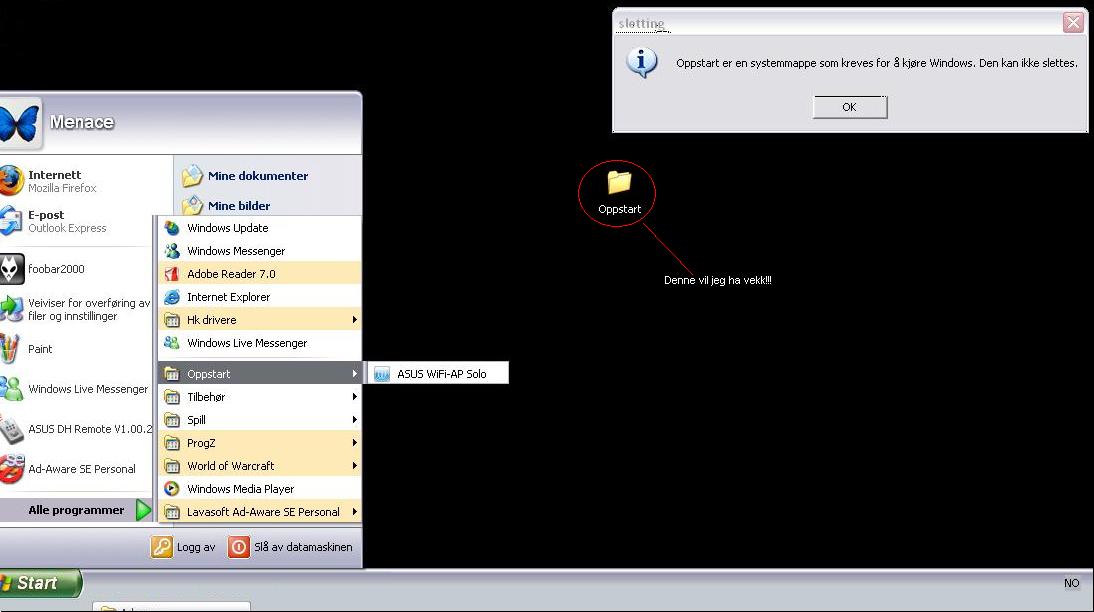
Task: Open foobar2000 from pinned list
Action: (77, 269)
